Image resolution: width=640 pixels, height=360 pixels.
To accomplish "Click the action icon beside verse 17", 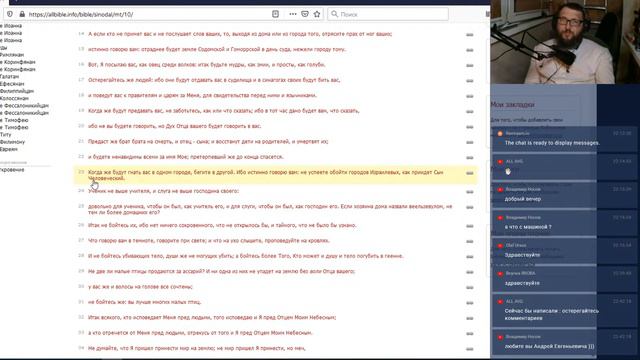I will 470,81.
